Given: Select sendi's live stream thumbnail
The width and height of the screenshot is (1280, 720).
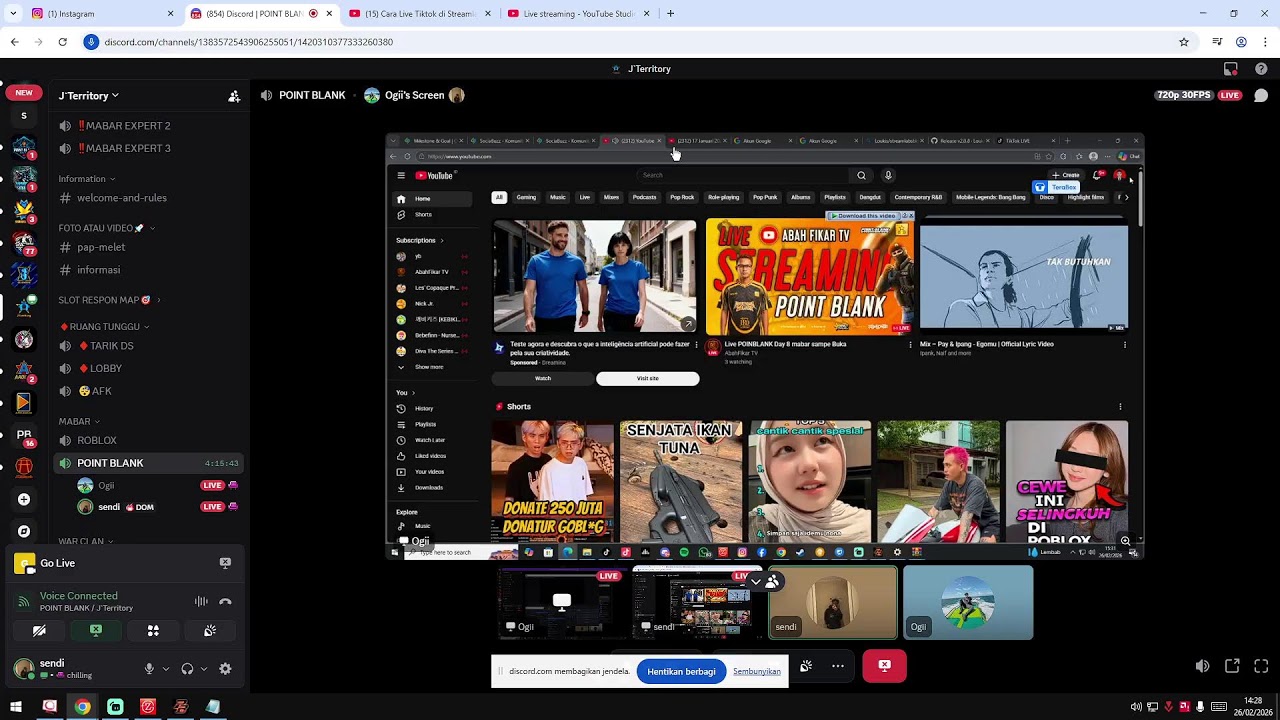Looking at the screenshot, I should pos(698,603).
